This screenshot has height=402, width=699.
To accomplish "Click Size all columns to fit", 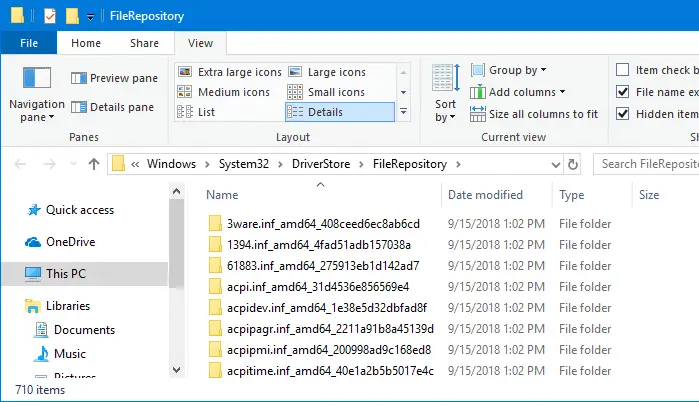I will coord(534,114).
